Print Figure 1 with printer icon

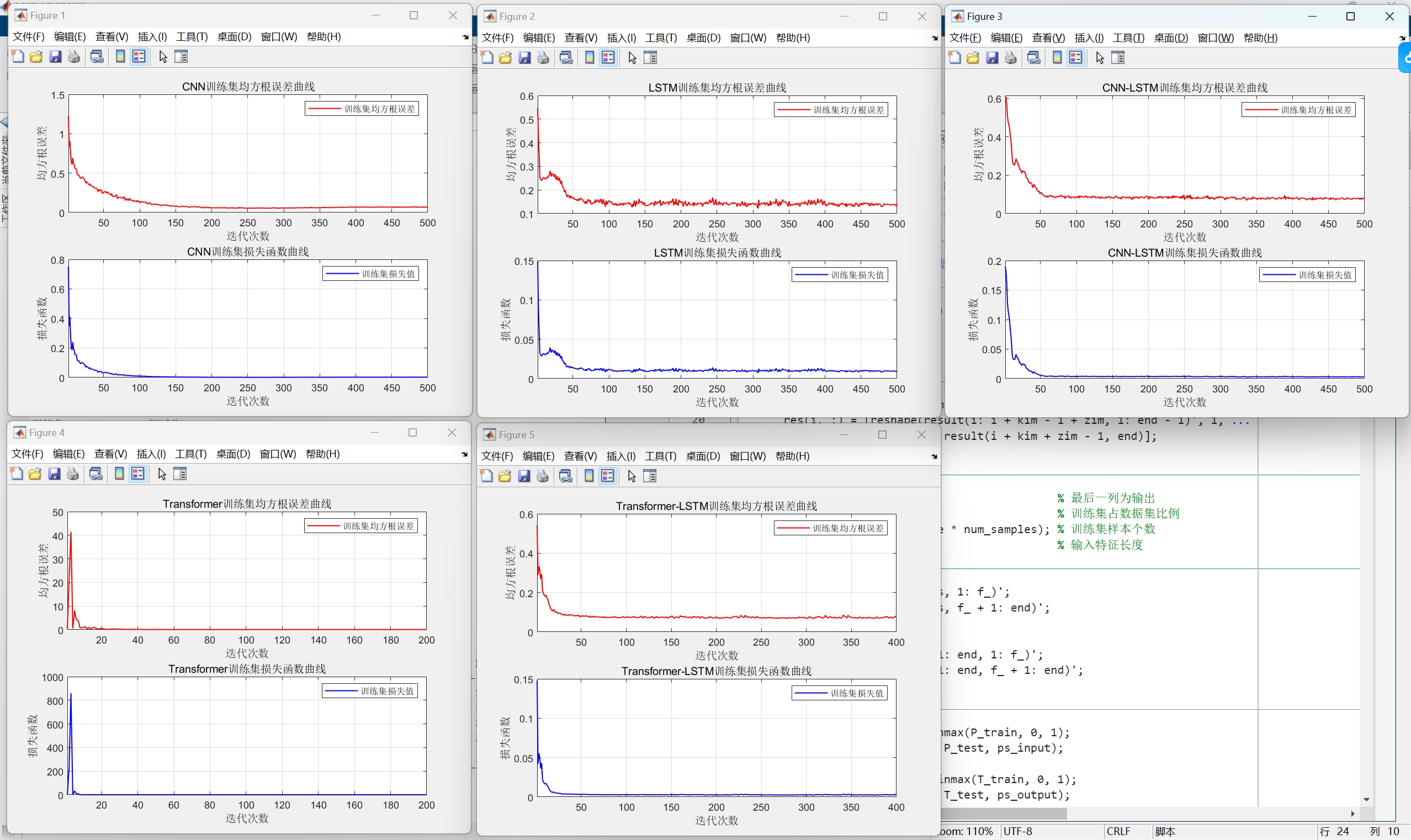coord(73,57)
